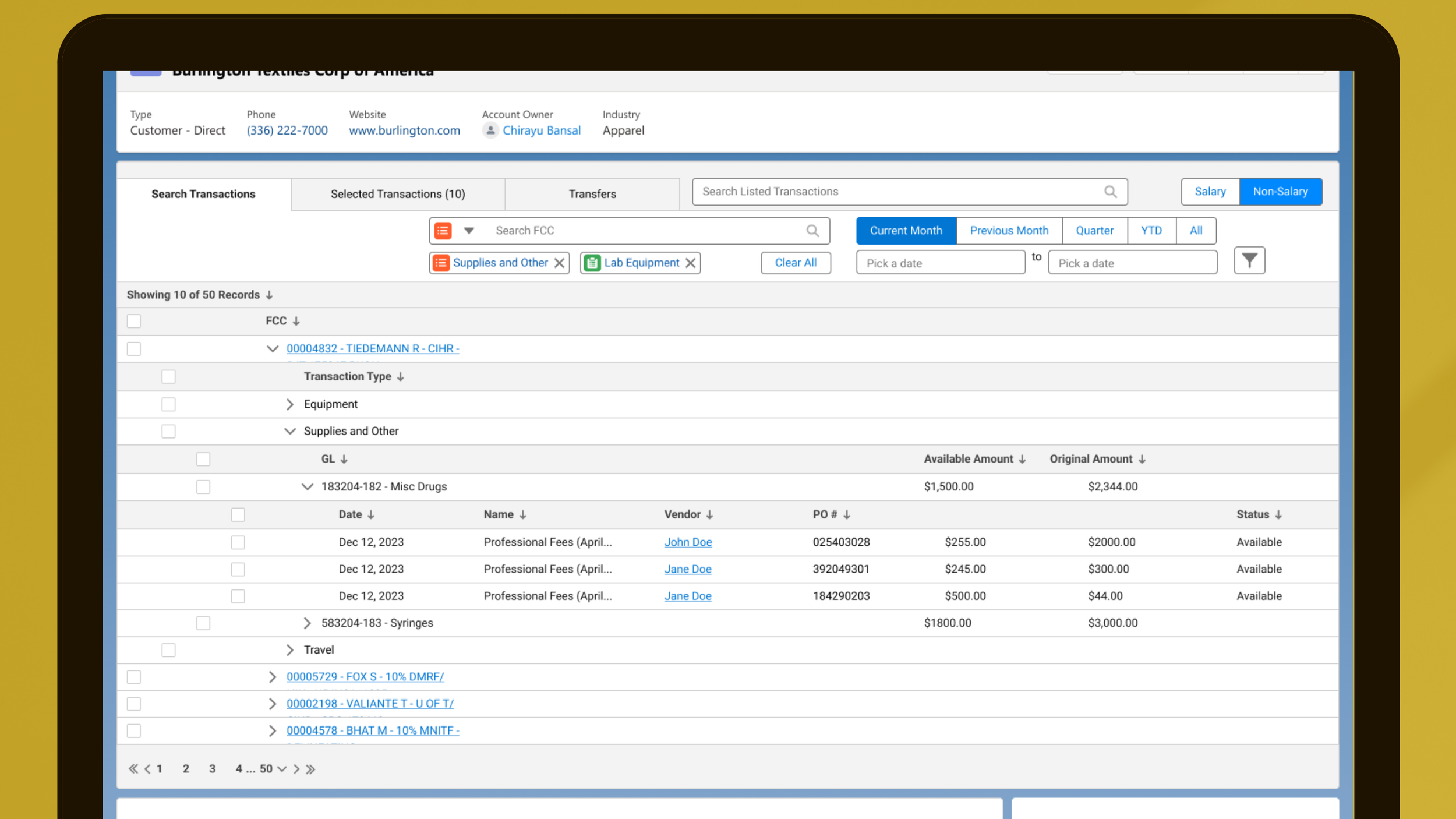Go to first page with double left arrows

click(x=133, y=769)
